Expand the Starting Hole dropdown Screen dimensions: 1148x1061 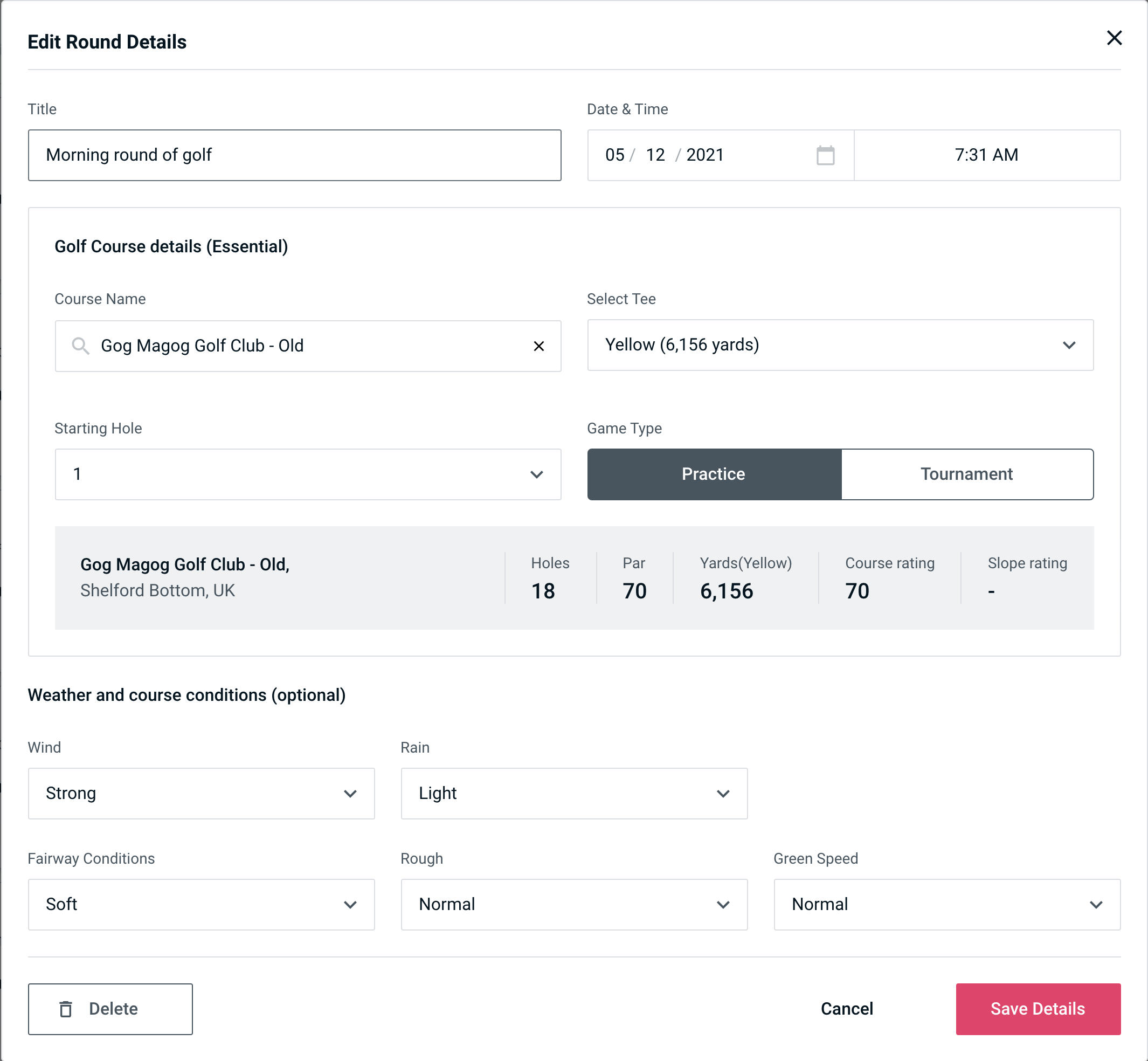tap(307, 474)
